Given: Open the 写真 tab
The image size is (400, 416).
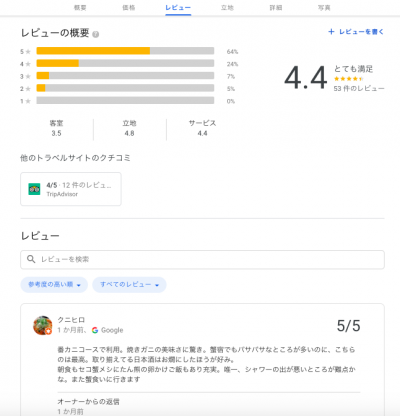Looking at the screenshot, I should point(324,8).
